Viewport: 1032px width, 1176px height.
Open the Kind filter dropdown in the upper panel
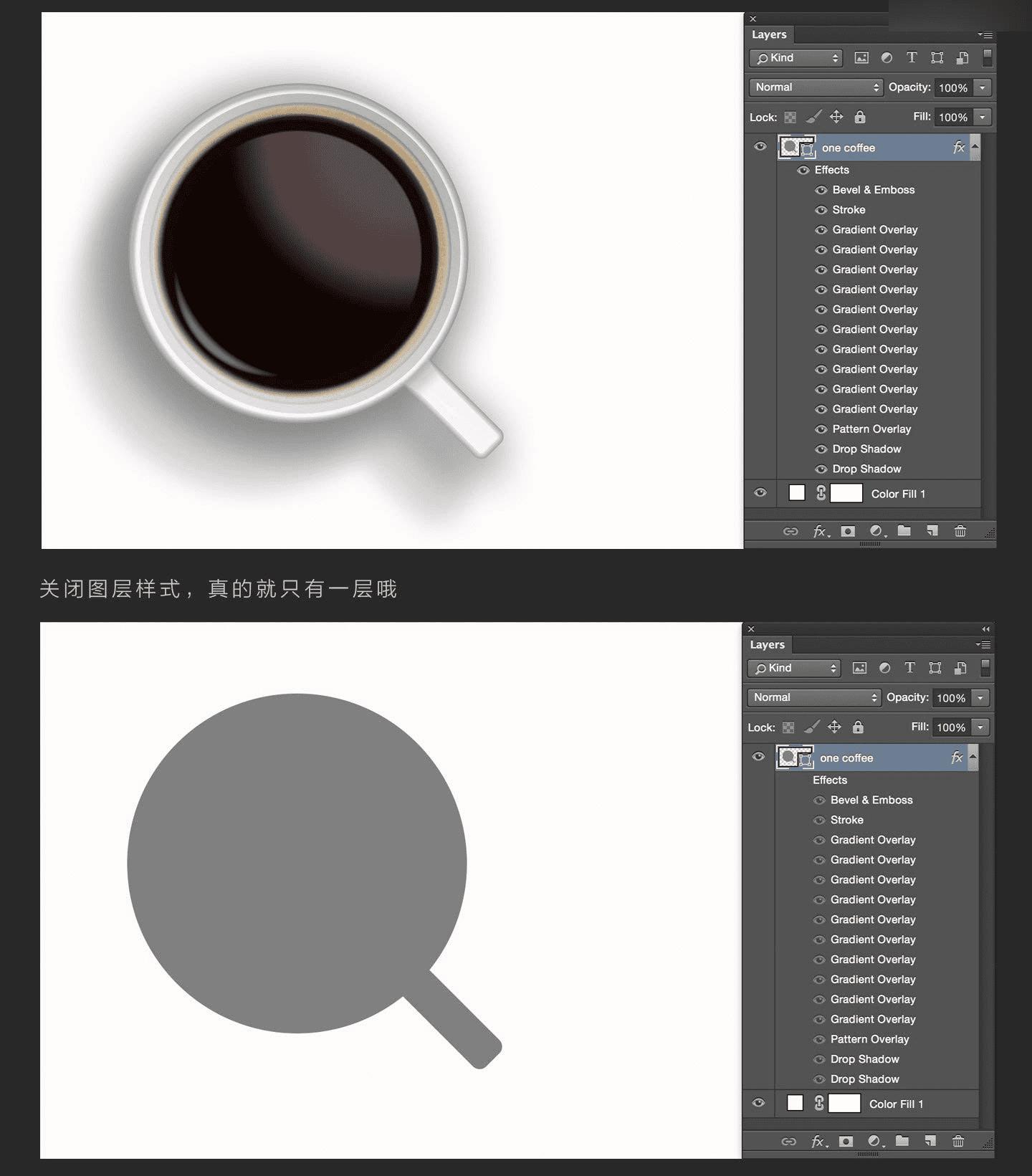tap(795, 58)
